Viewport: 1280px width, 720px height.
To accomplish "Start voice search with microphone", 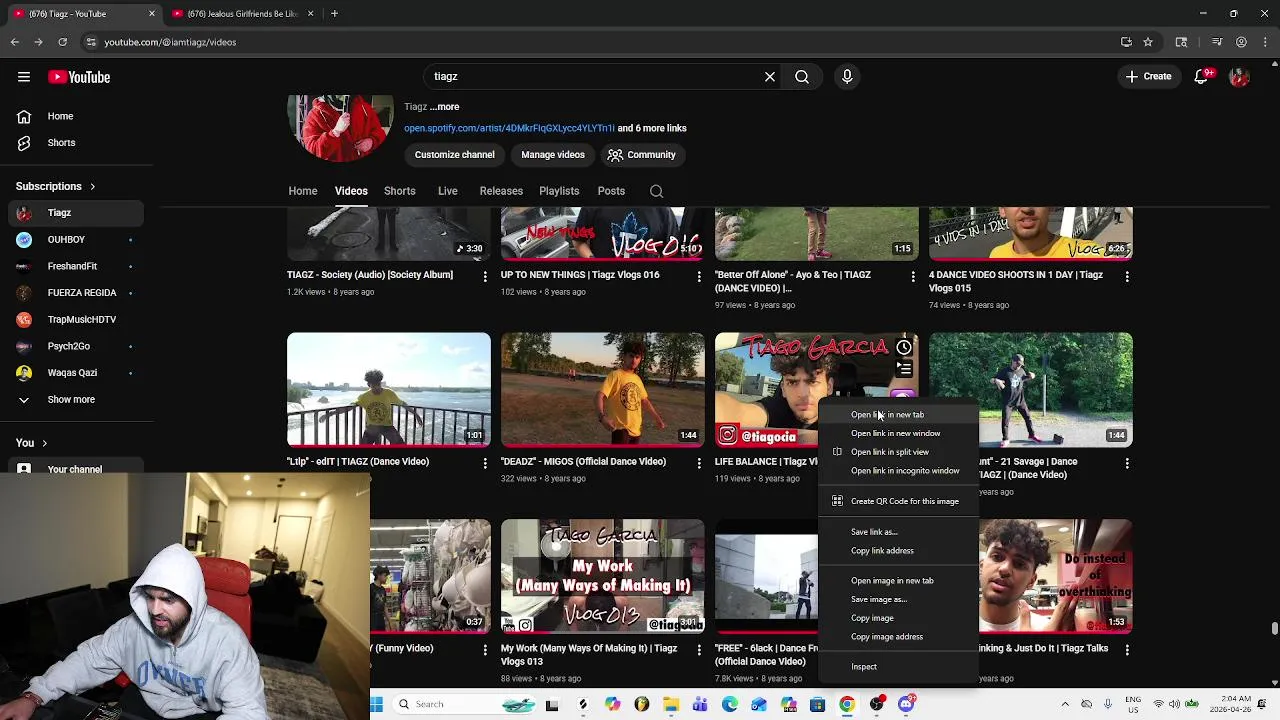I will (847, 76).
